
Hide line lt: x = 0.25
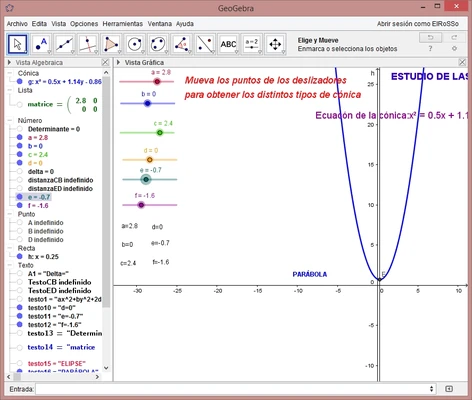coord(19,256)
